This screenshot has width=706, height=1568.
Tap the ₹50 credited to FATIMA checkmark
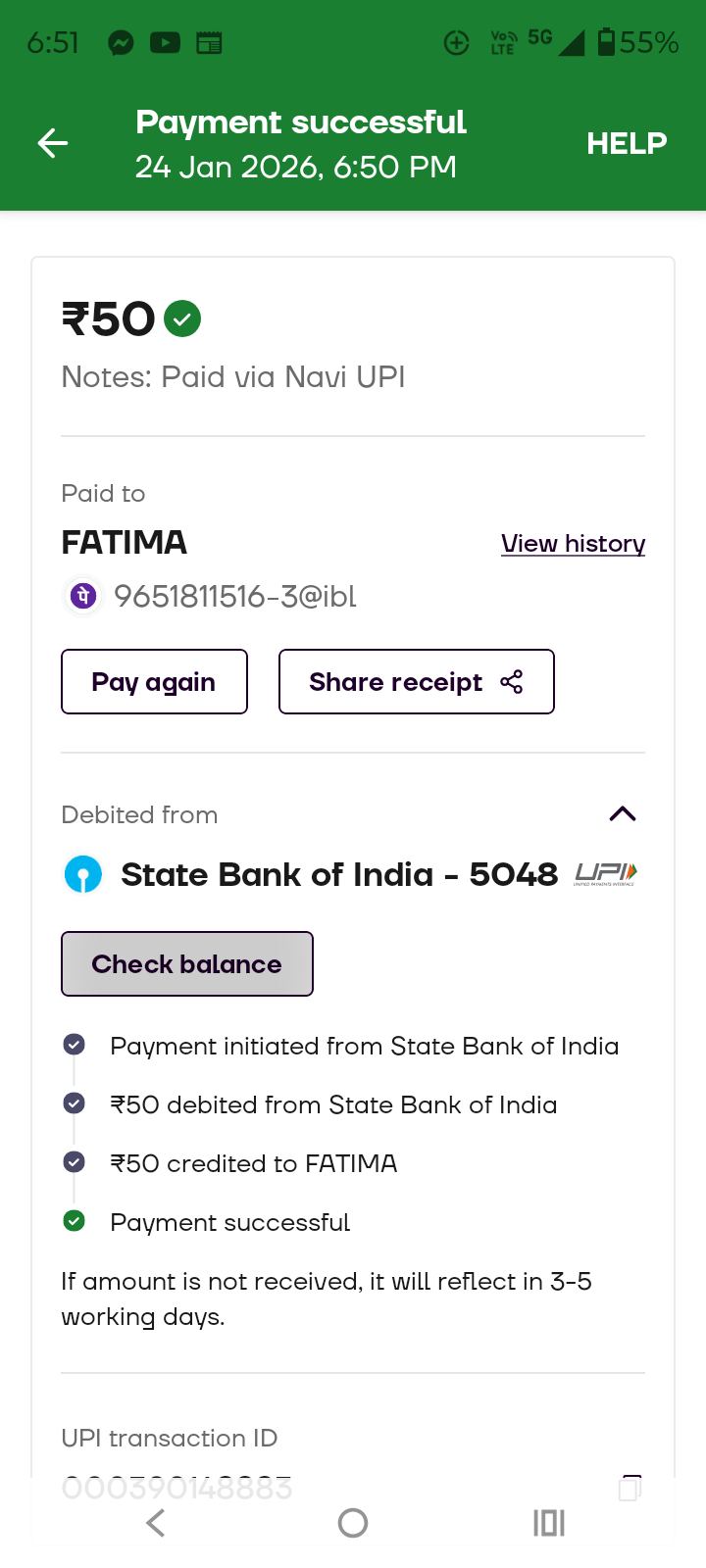coord(74,1162)
